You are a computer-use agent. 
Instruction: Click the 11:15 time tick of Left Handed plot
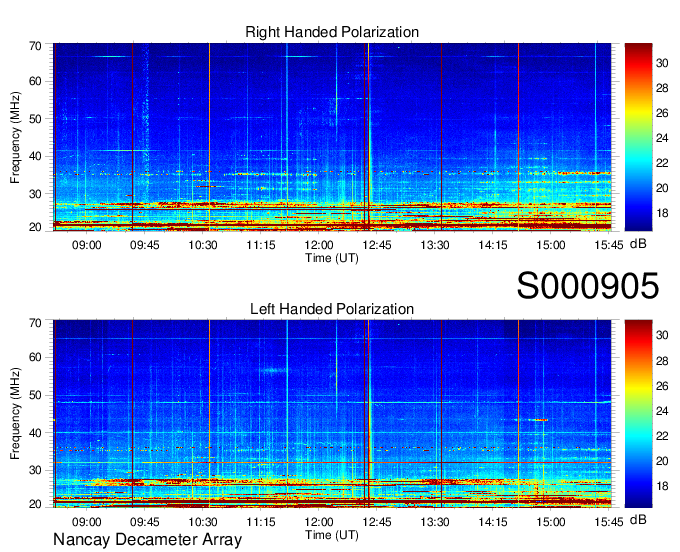tap(261, 522)
